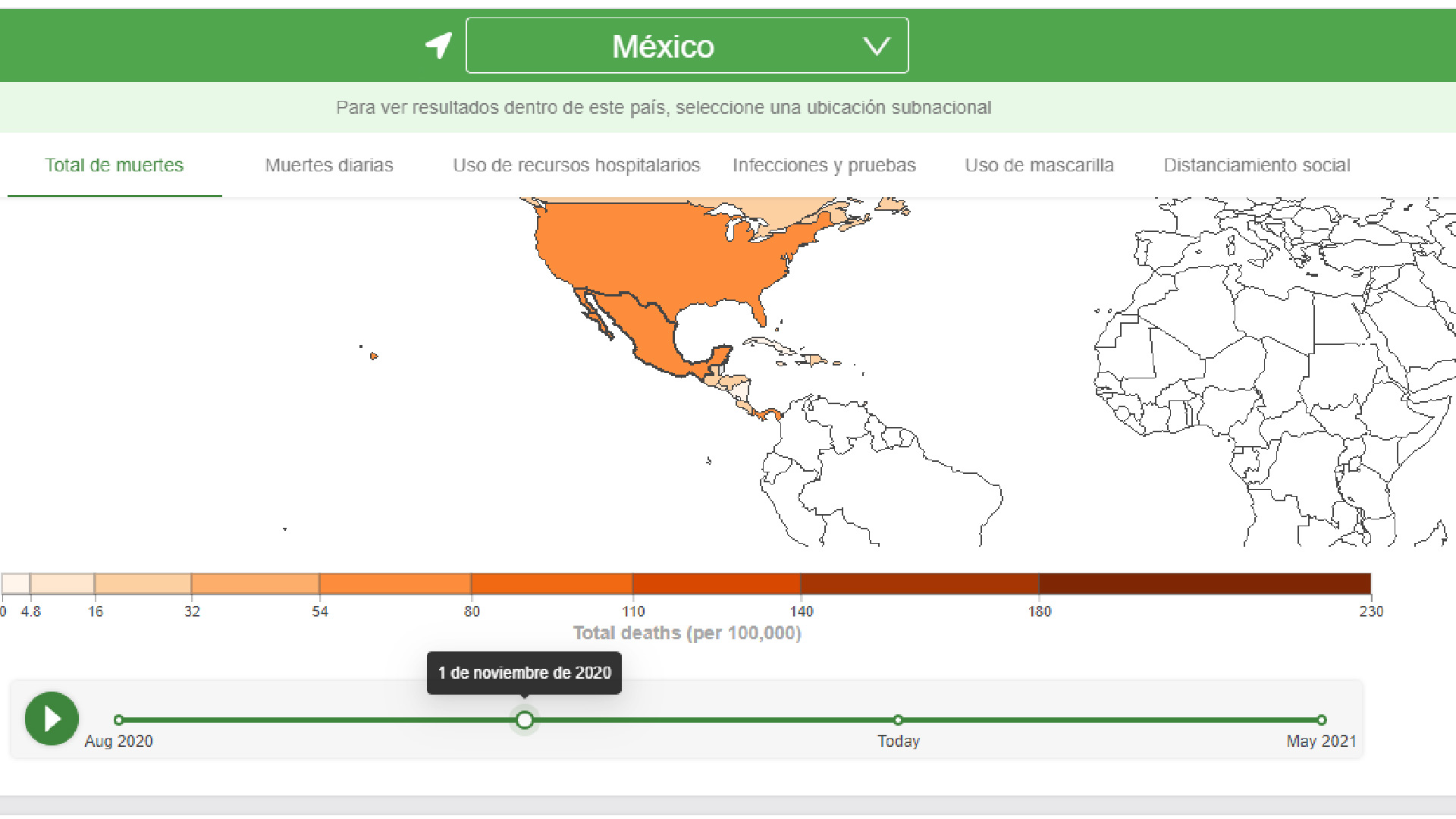Viewport: 1456px width, 819px height.
Task: Select the Infecciones y pruebas tab
Action: click(x=824, y=165)
